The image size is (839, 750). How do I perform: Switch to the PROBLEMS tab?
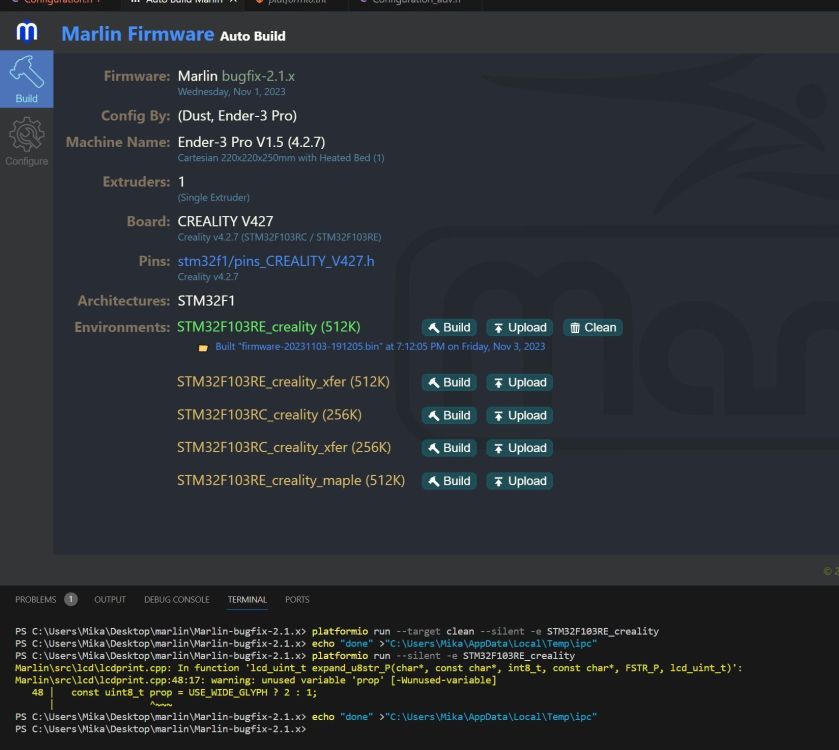coord(45,600)
